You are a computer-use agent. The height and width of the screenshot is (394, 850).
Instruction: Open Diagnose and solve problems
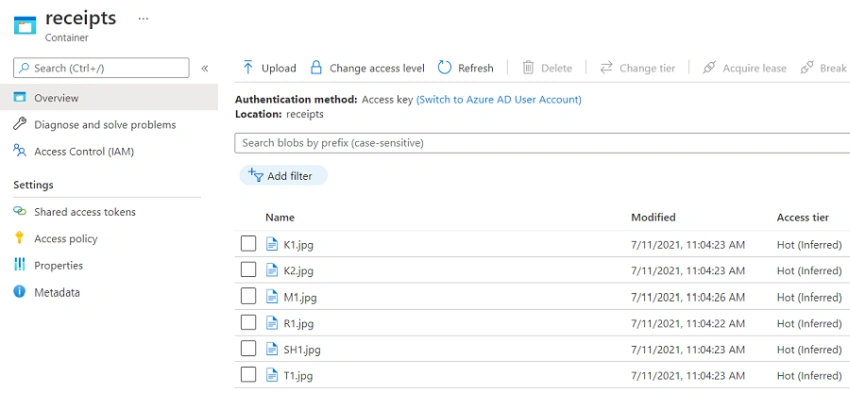coord(105,125)
